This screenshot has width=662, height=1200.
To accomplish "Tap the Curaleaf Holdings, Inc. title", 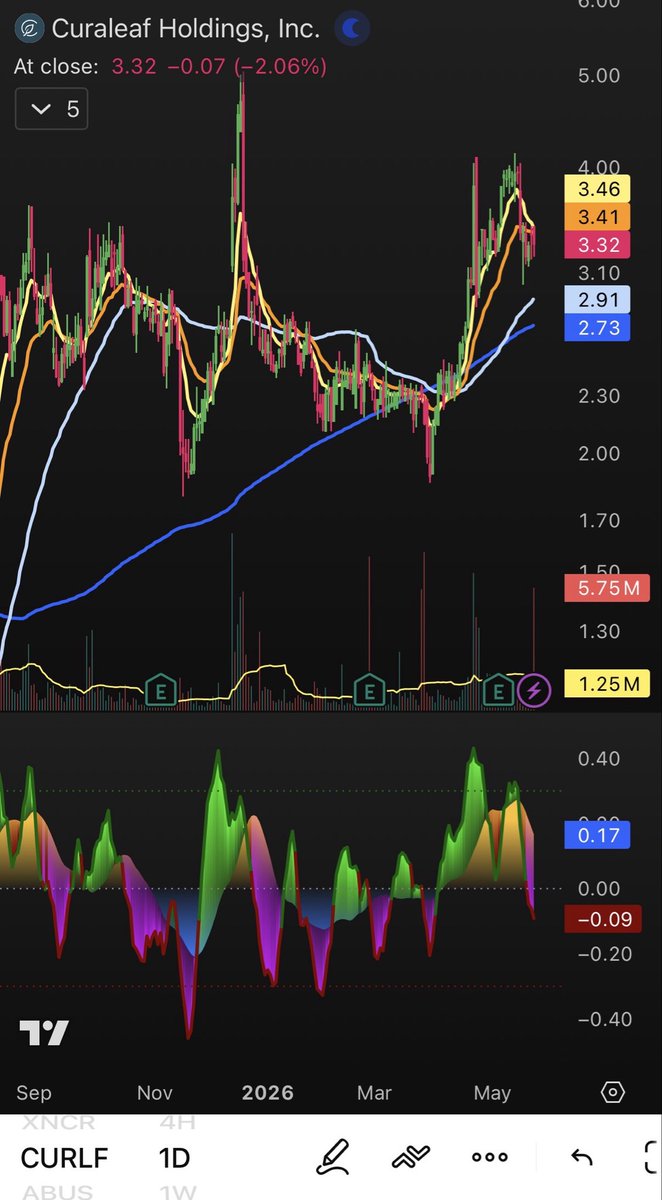I will coord(186,29).
